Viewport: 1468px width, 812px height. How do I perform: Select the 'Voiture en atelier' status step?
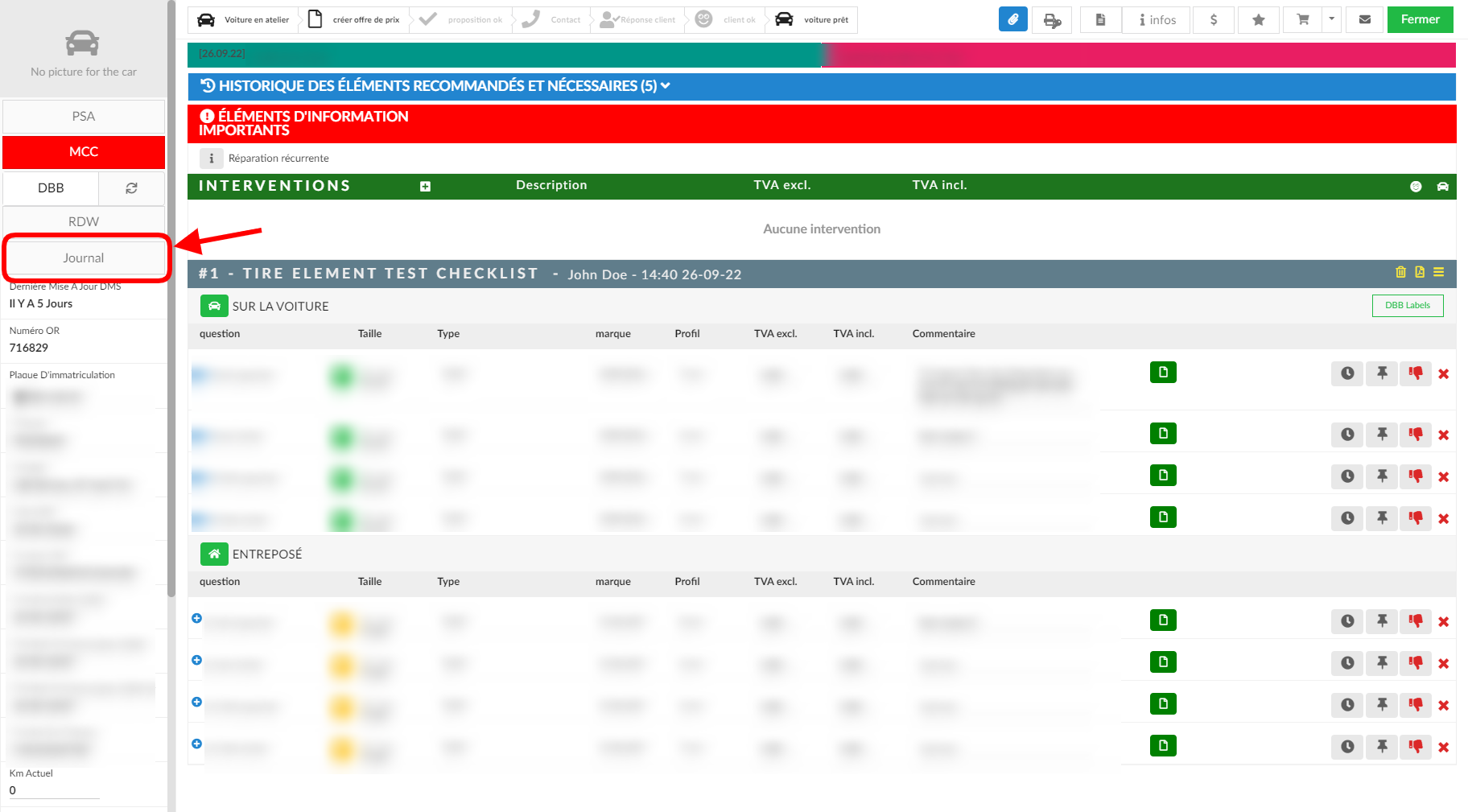tap(244, 19)
